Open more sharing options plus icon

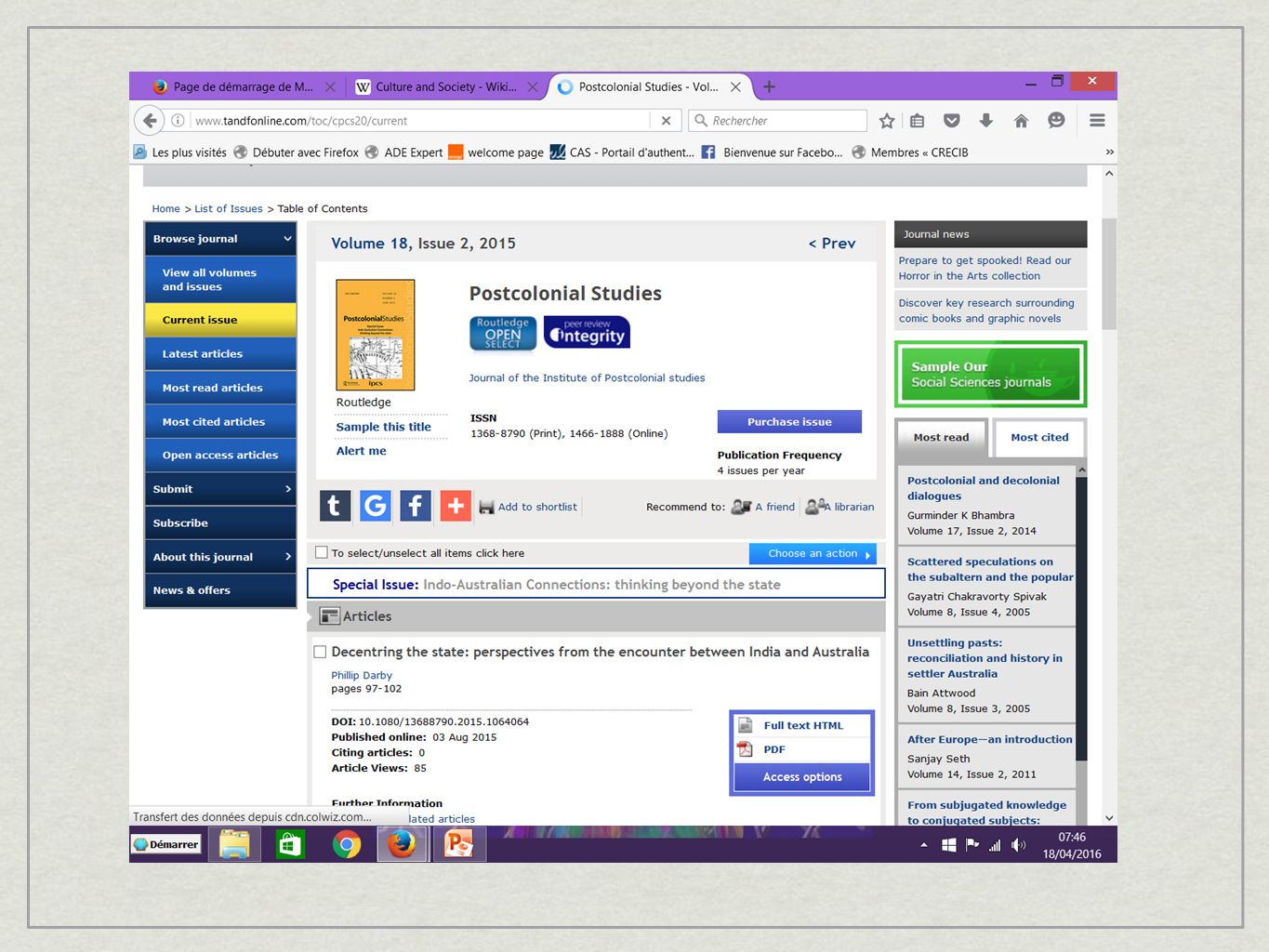[x=456, y=506]
